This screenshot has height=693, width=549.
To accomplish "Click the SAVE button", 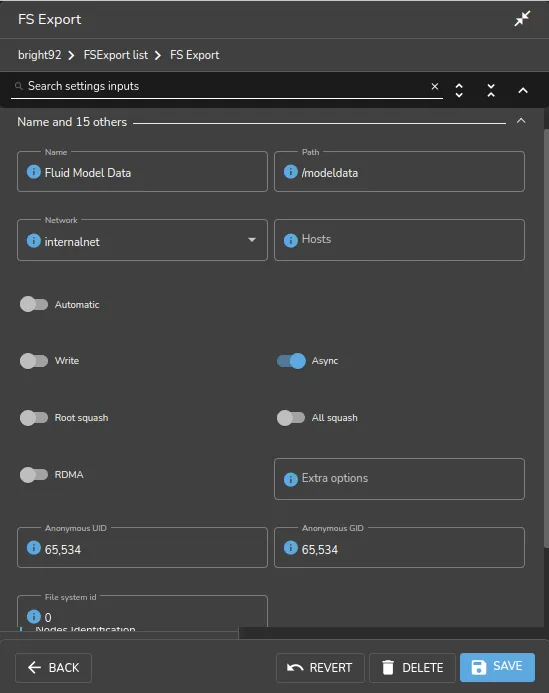I will 497,667.
